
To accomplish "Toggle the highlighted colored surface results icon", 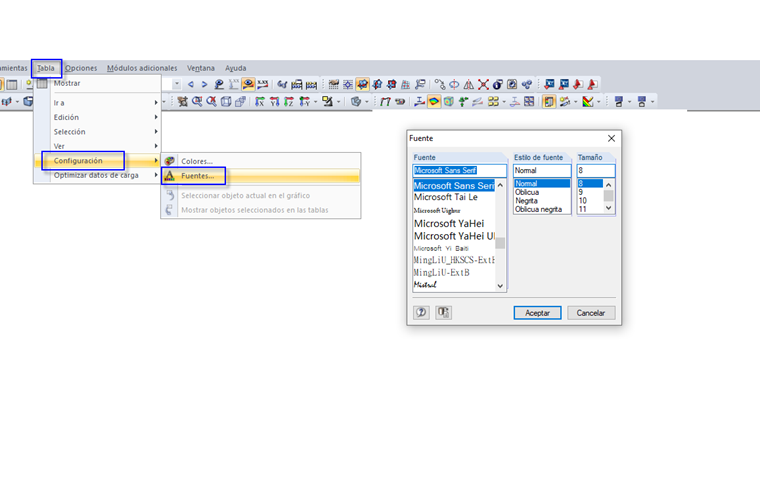I will coord(434,102).
